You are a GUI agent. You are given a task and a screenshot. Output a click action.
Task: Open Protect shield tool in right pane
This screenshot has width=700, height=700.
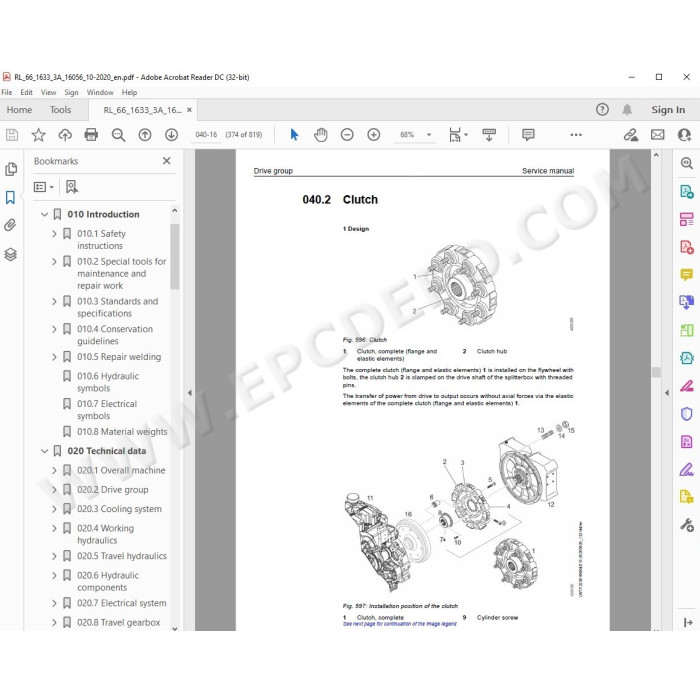[687, 414]
